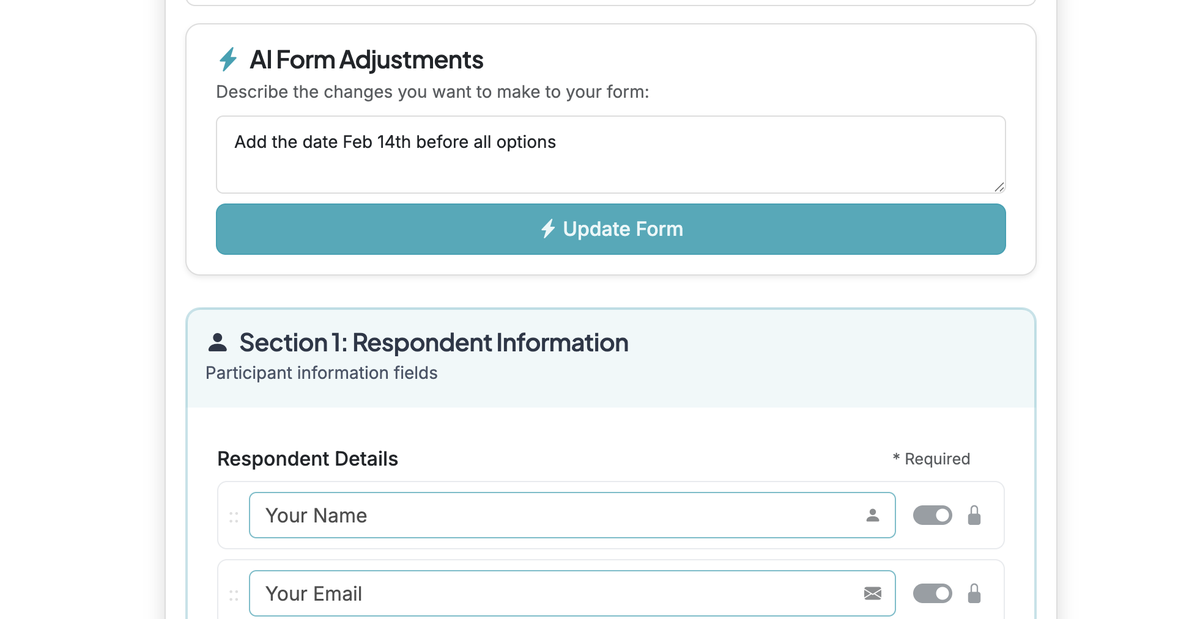
Task: Click the lock icon next to Your Email
Action: (974, 593)
